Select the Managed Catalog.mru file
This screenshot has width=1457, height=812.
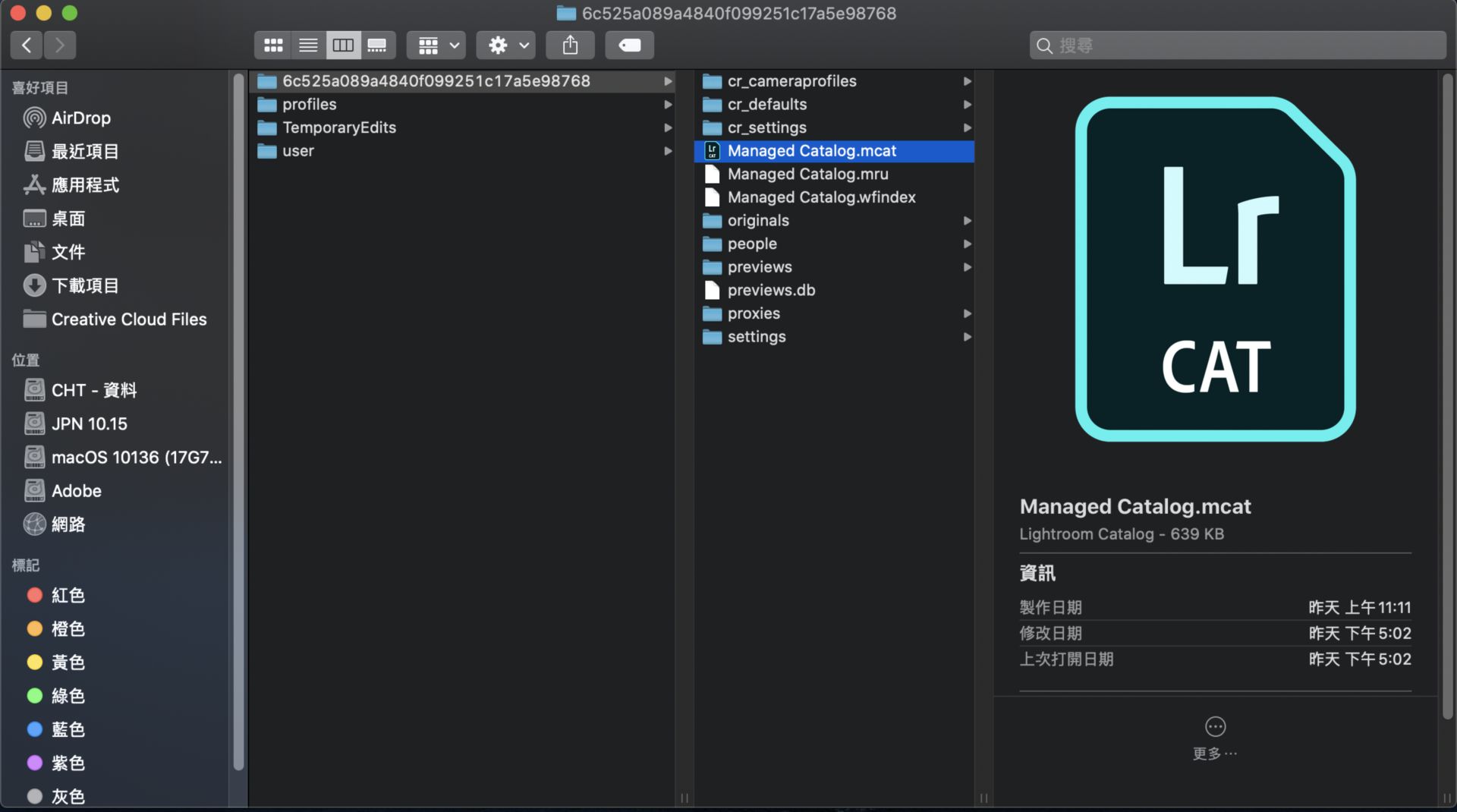tap(807, 174)
